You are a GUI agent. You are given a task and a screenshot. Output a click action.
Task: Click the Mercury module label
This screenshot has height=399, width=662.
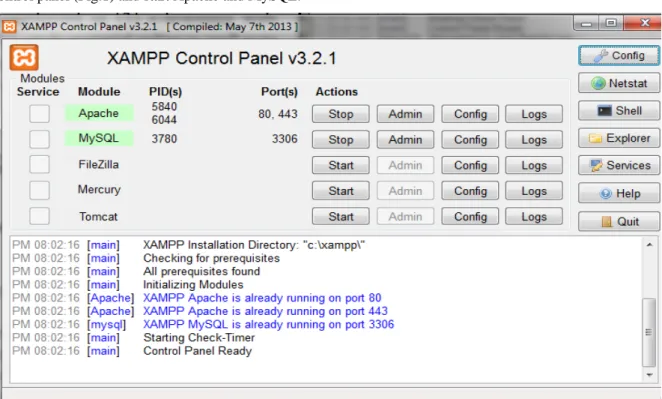[x=99, y=190]
